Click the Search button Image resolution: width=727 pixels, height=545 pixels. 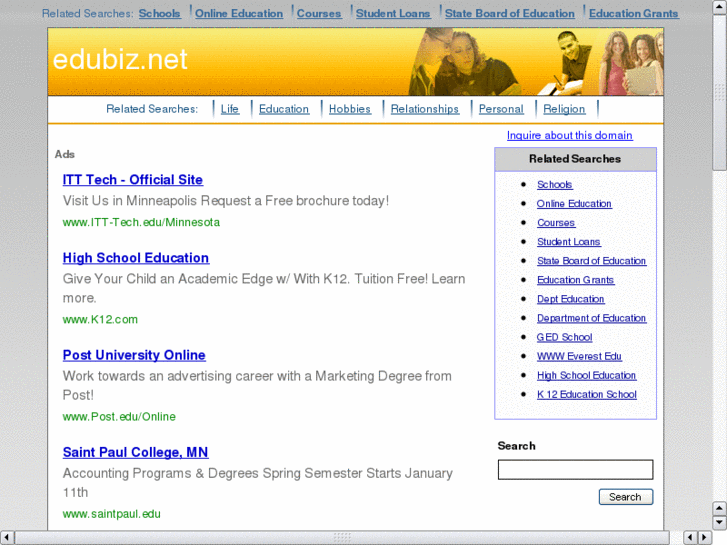tap(626, 497)
